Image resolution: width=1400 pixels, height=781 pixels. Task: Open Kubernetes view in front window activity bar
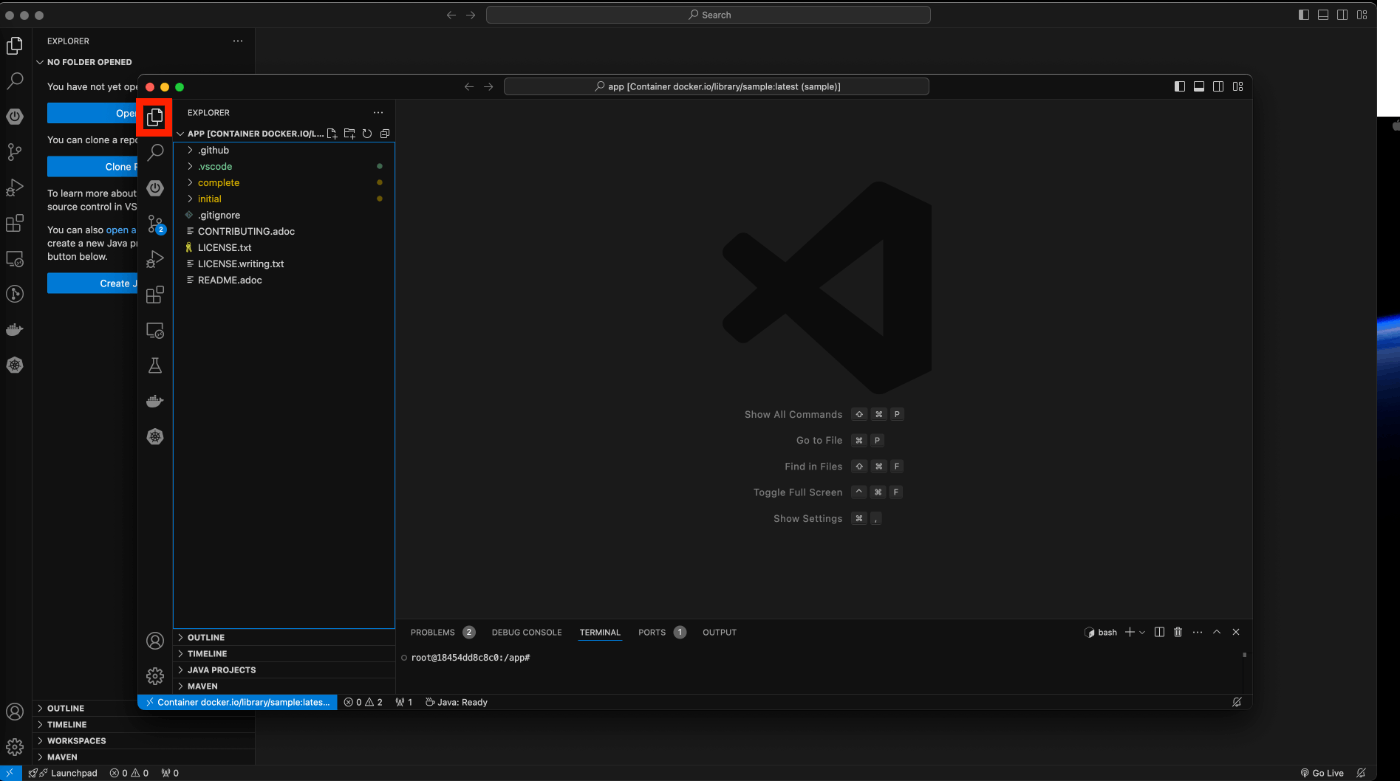155,437
